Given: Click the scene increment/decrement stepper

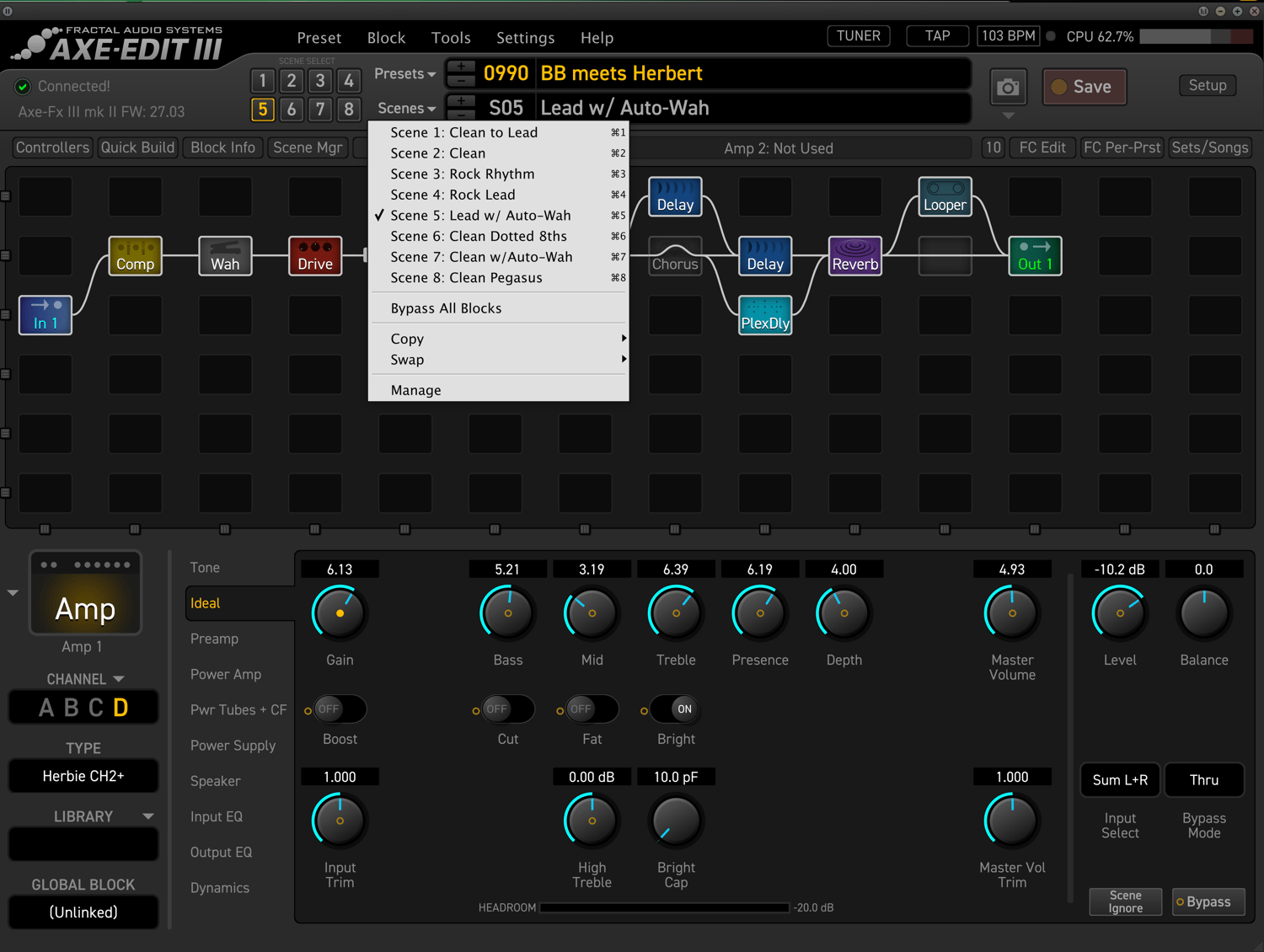Looking at the screenshot, I should click(461, 108).
